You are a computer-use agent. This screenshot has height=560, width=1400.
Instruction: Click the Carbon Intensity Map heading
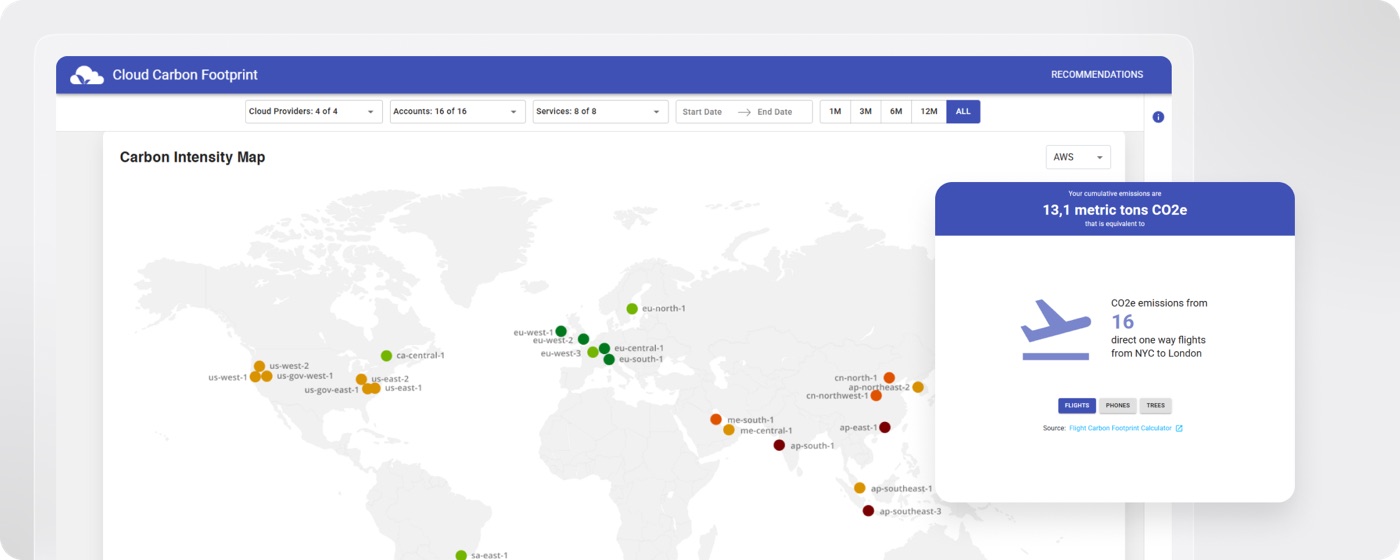[x=192, y=157]
